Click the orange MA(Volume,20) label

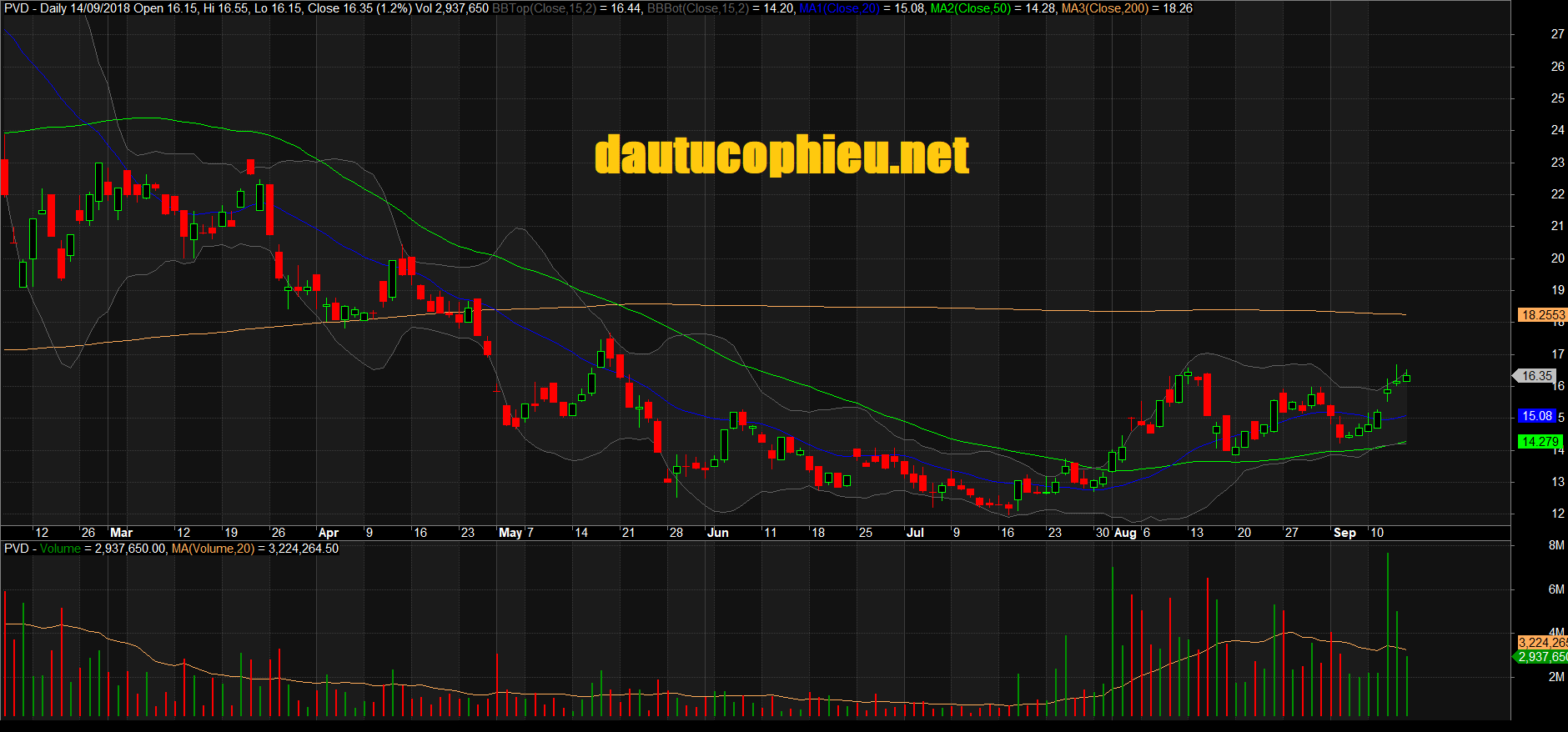tap(213, 549)
